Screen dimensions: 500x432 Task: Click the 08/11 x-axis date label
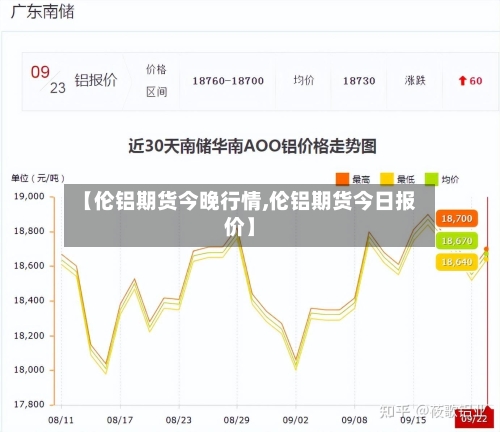tap(61, 420)
